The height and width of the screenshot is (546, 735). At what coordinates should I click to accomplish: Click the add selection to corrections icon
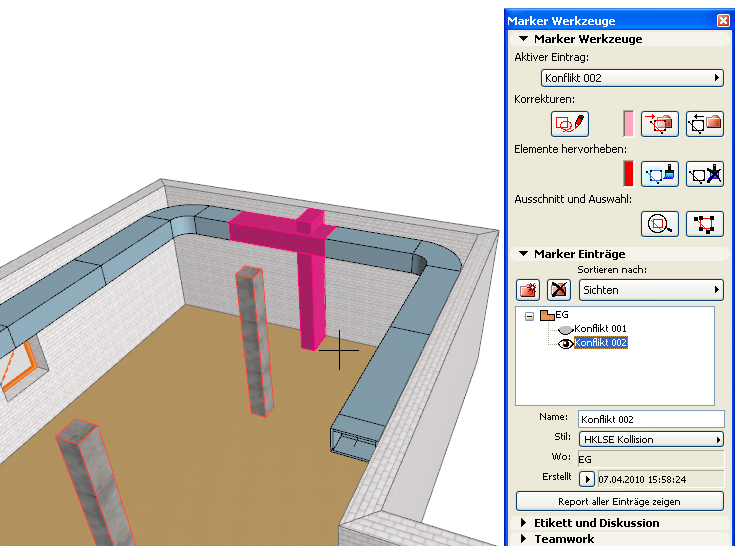pos(660,124)
